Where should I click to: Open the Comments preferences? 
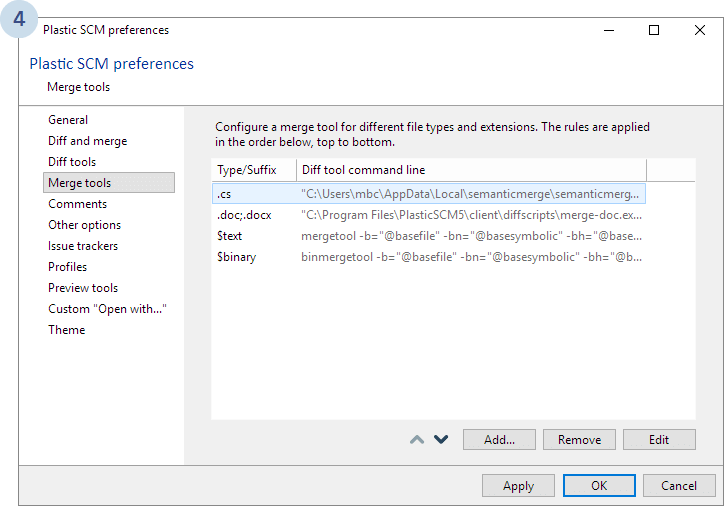[77, 204]
